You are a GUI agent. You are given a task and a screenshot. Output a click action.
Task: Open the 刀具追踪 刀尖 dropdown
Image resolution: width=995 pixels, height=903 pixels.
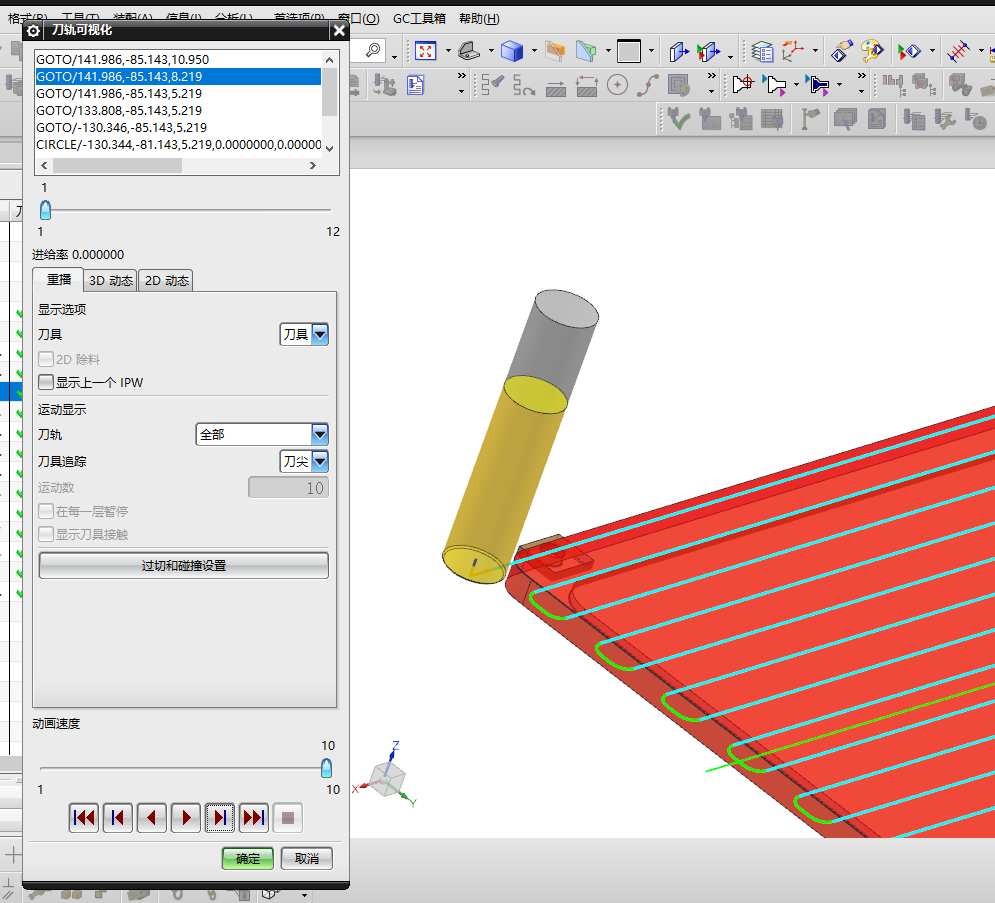point(304,461)
